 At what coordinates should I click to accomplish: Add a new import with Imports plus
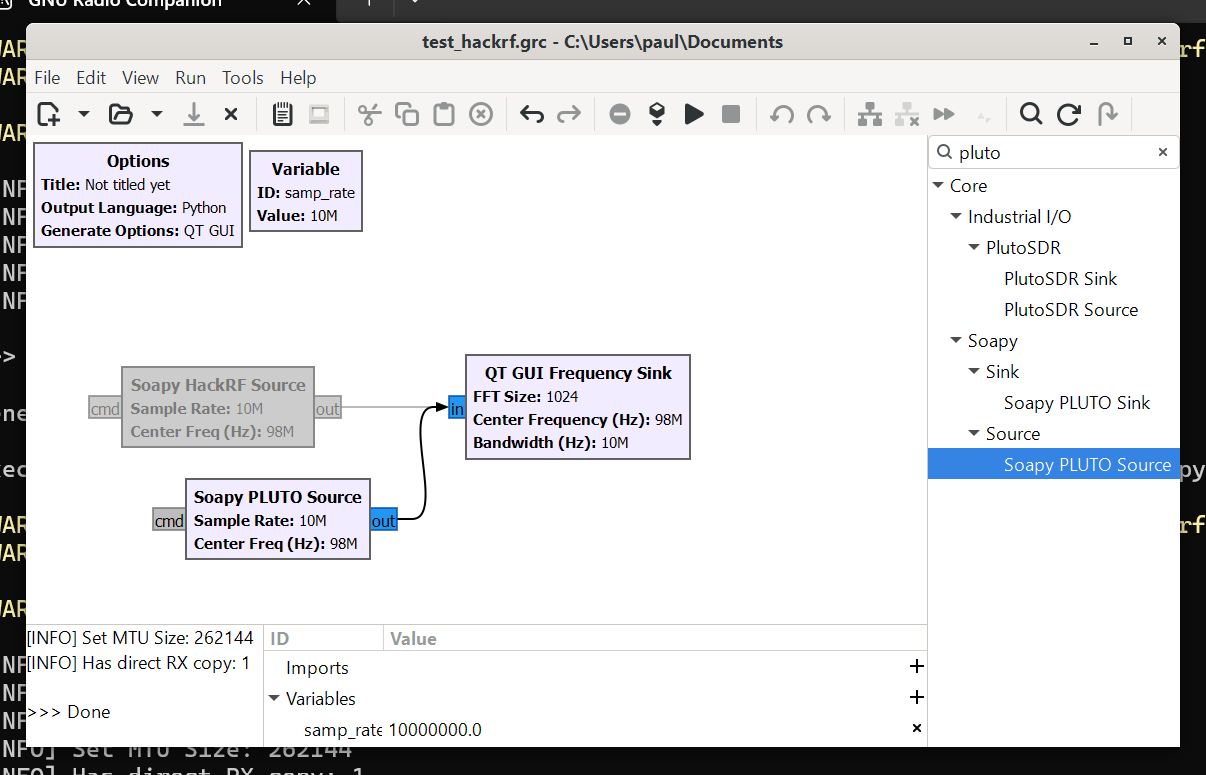916,666
